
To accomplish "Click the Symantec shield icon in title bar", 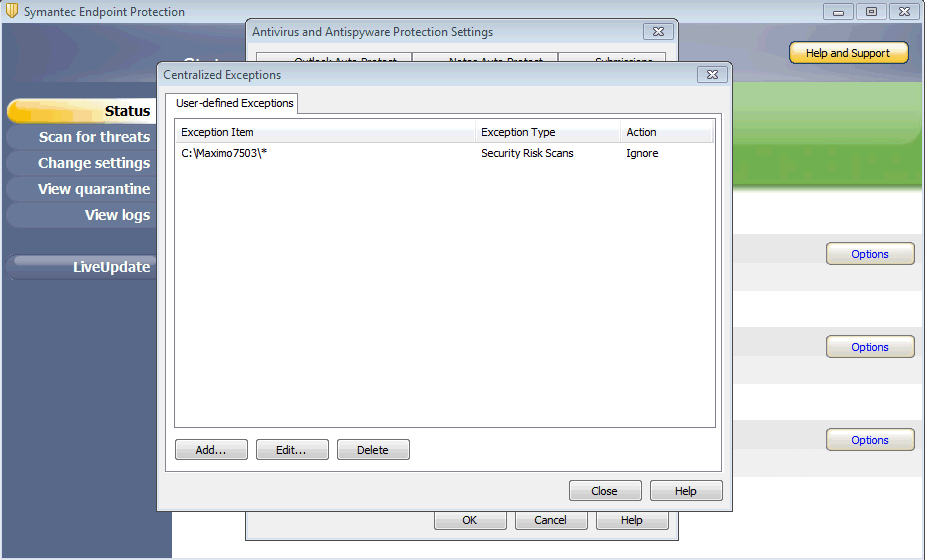I will (12, 11).
